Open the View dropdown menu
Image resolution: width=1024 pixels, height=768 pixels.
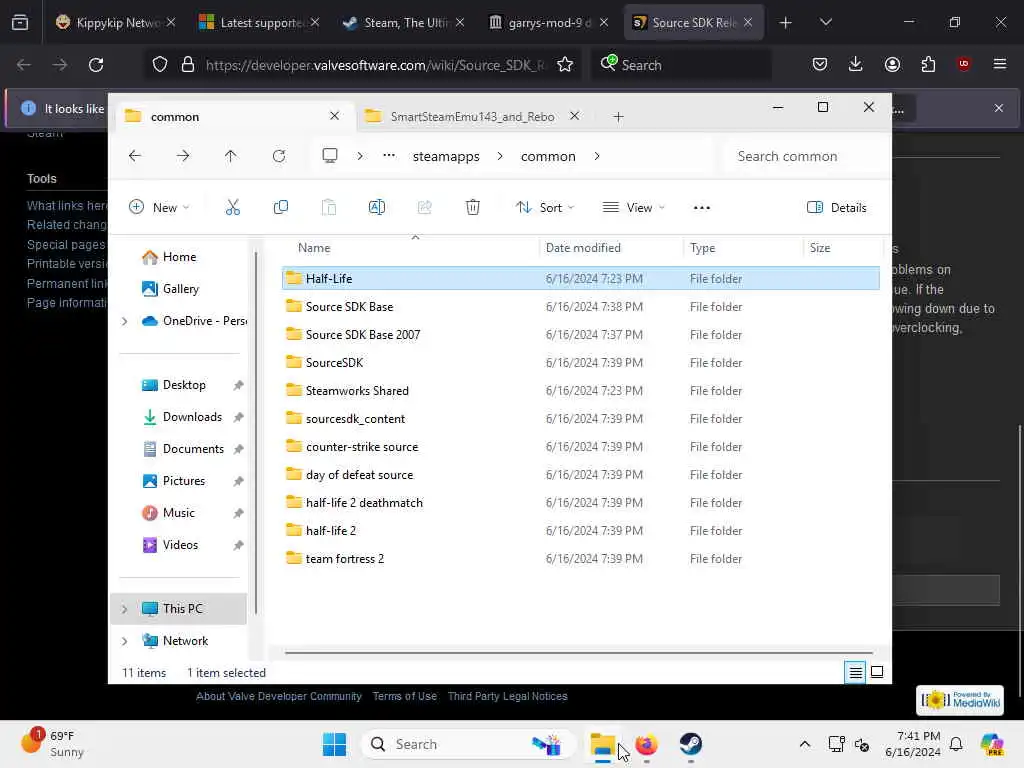pos(633,208)
